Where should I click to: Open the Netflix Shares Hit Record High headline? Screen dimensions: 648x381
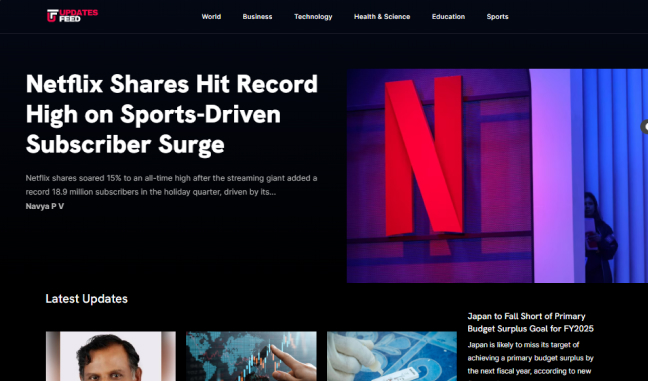pos(172,114)
